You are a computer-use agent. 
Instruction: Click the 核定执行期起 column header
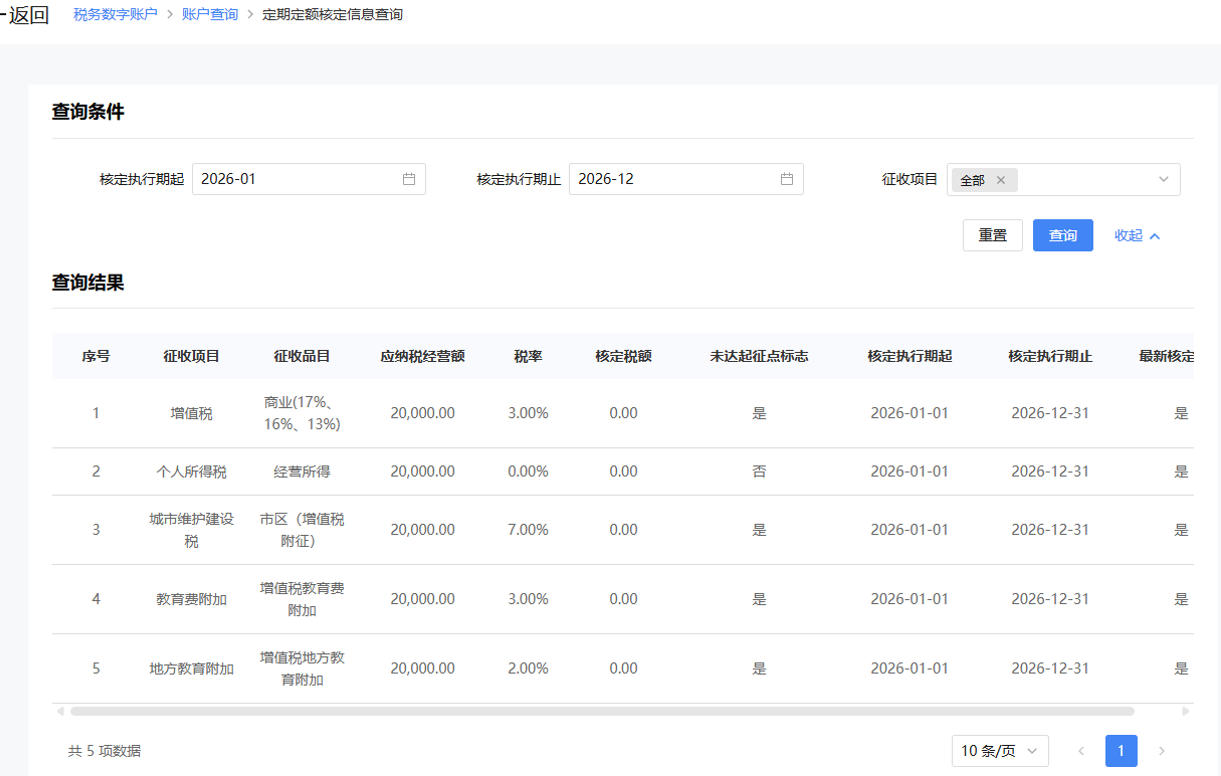click(x=909, y=356)
